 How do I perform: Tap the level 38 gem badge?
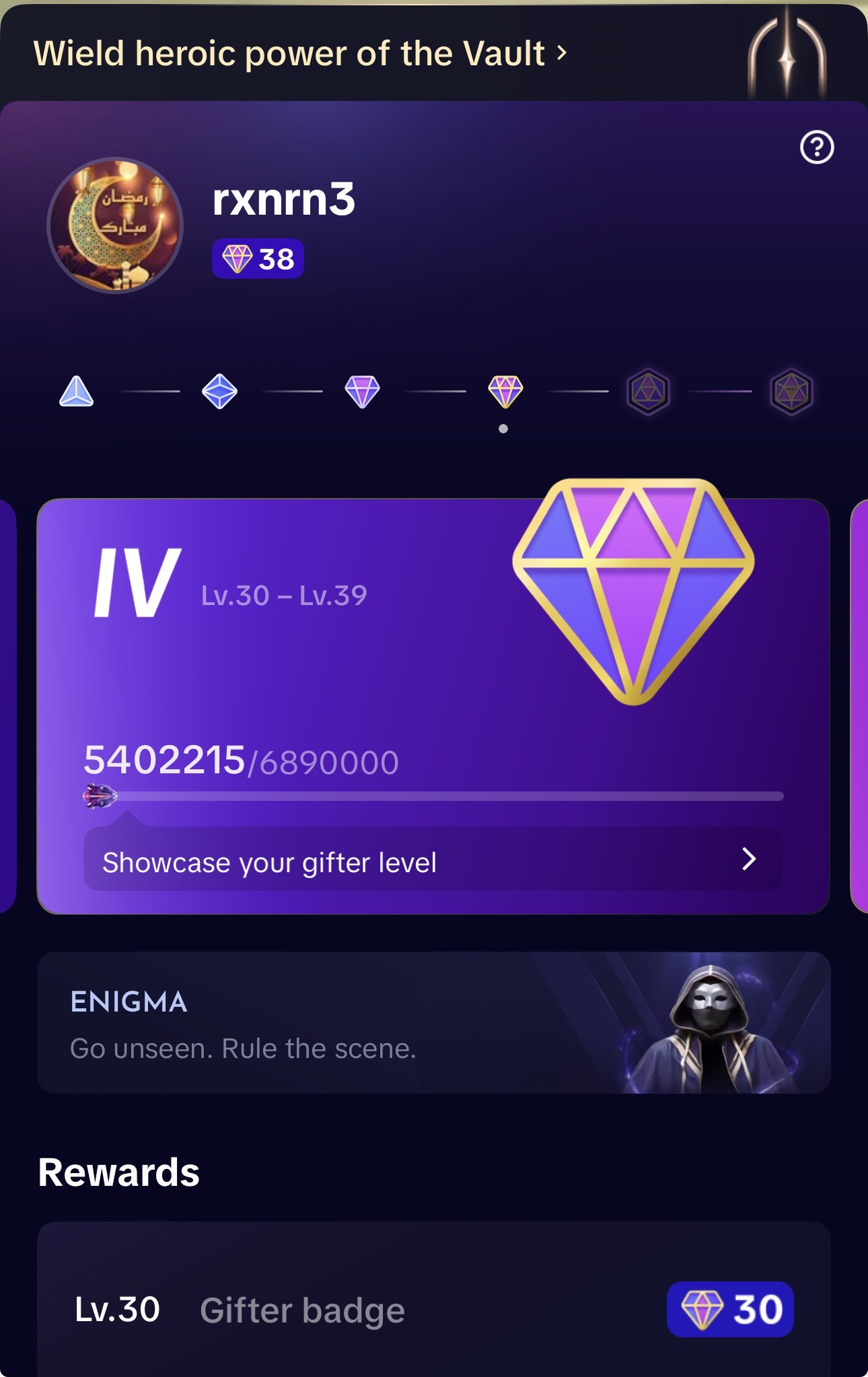(x=258, y=258)
